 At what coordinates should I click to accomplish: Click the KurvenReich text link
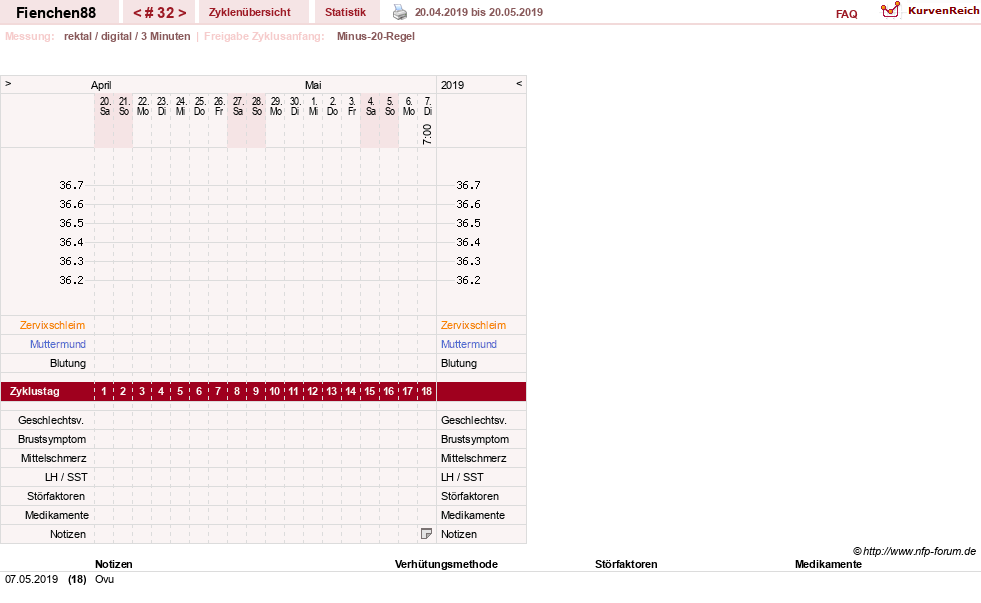(943, 11)
